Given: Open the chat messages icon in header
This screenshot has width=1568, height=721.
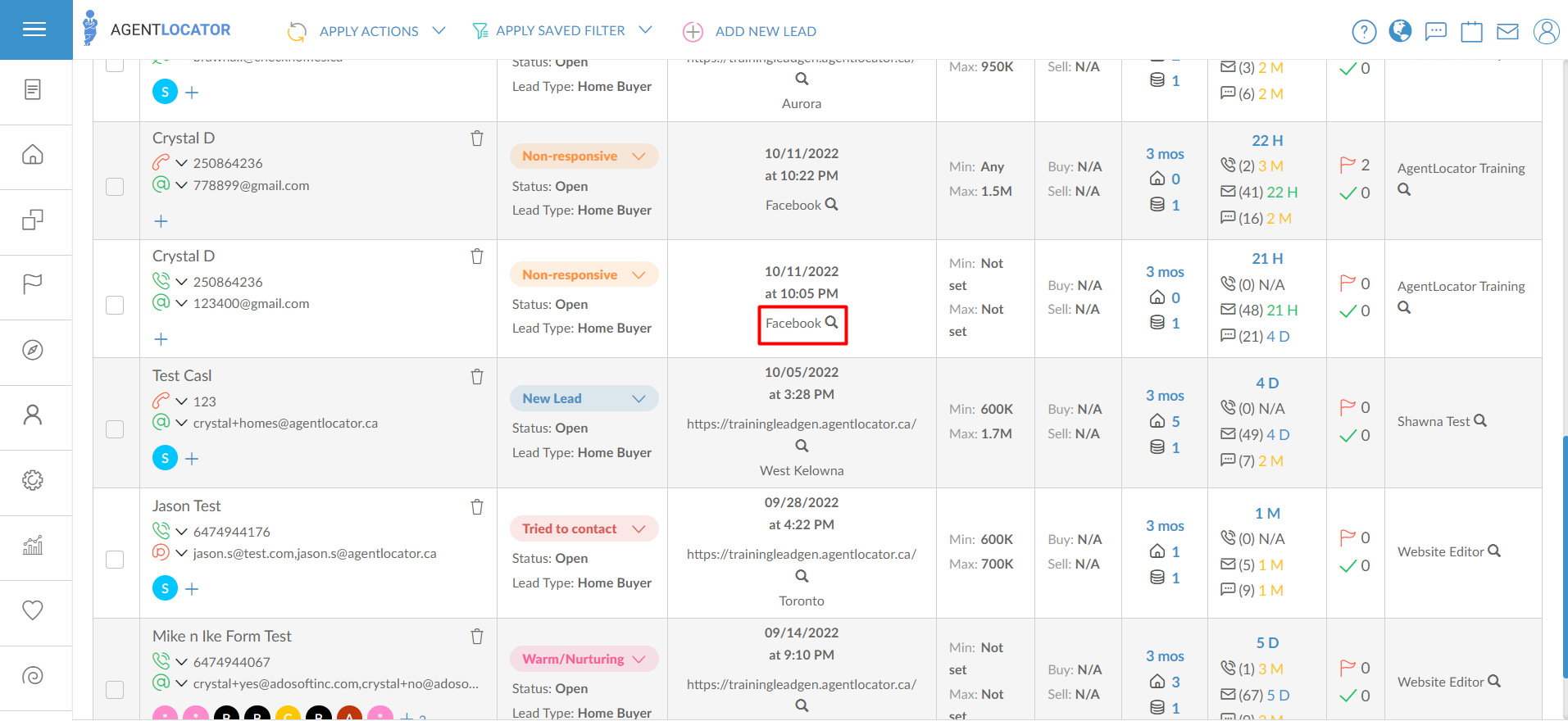Looking at the screenshot, I should coord(1436,32).
